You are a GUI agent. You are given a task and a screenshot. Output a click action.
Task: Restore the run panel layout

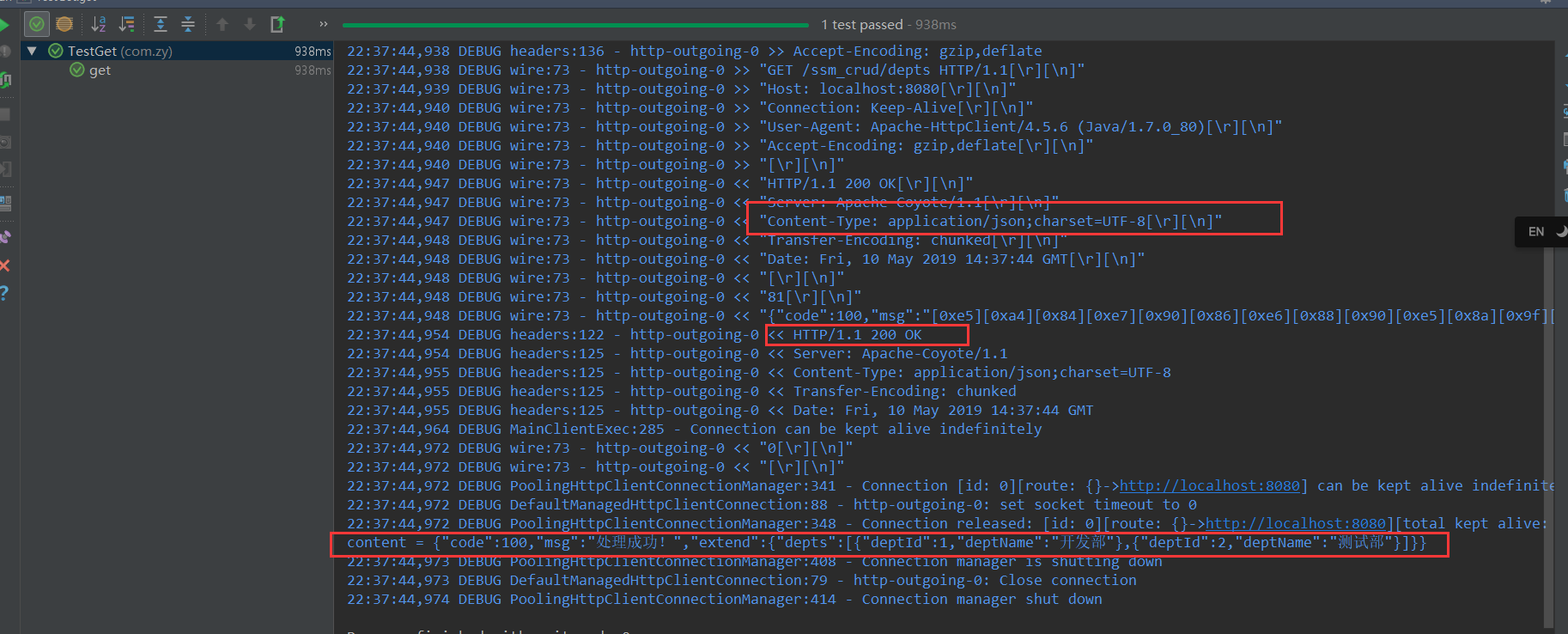[x=5, y=204]
